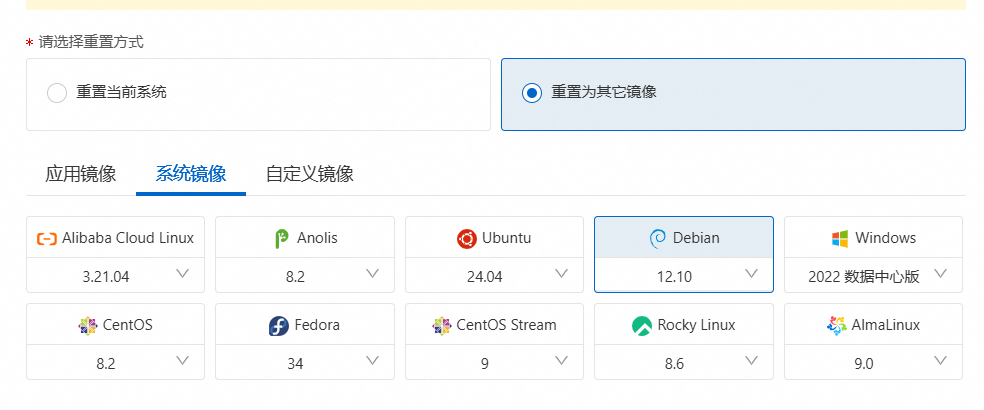Switch to the 应用镜像 tab

pyautogui.click(x=80, y=174)
